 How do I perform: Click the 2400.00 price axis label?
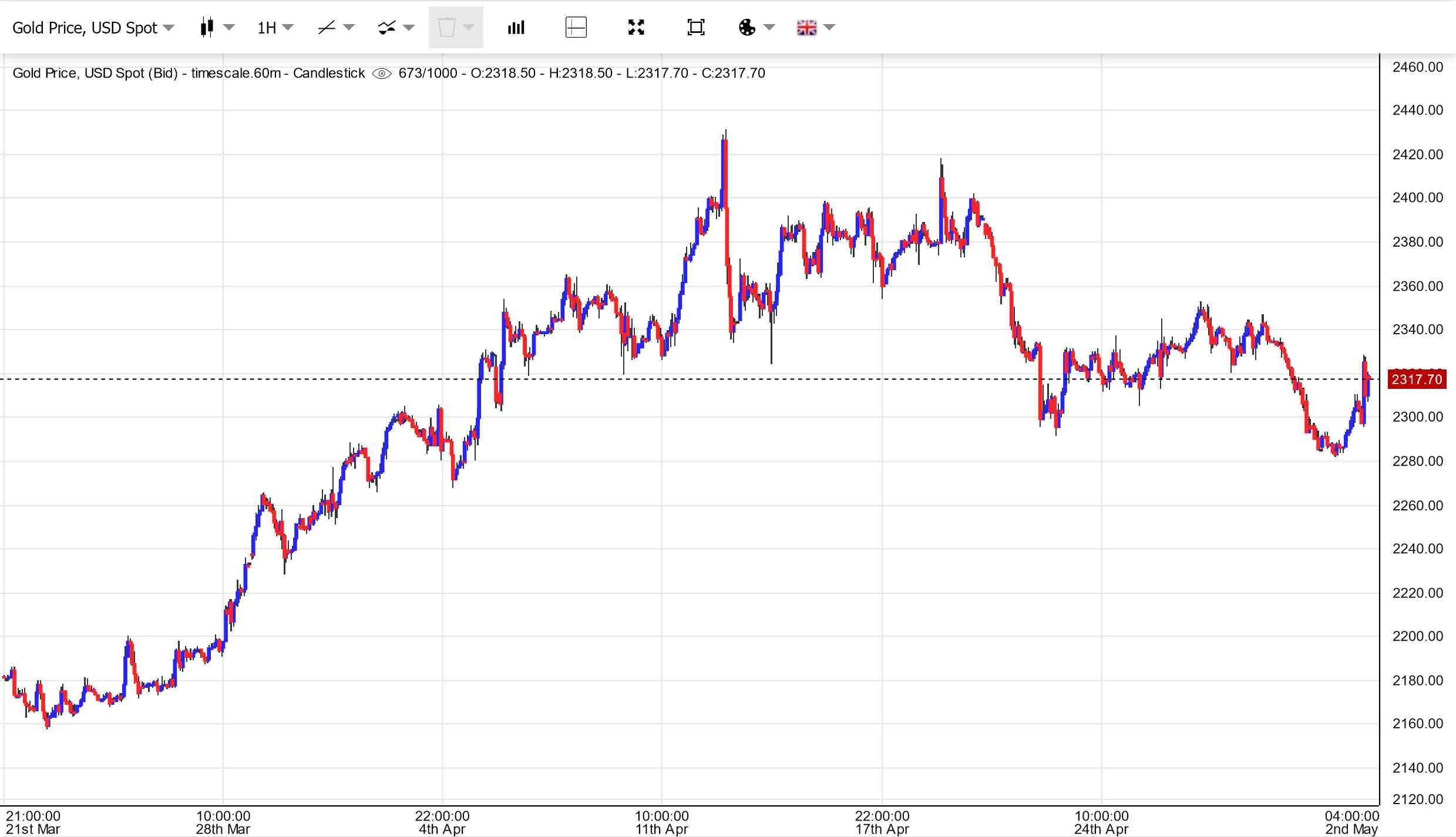[1417, 198]
